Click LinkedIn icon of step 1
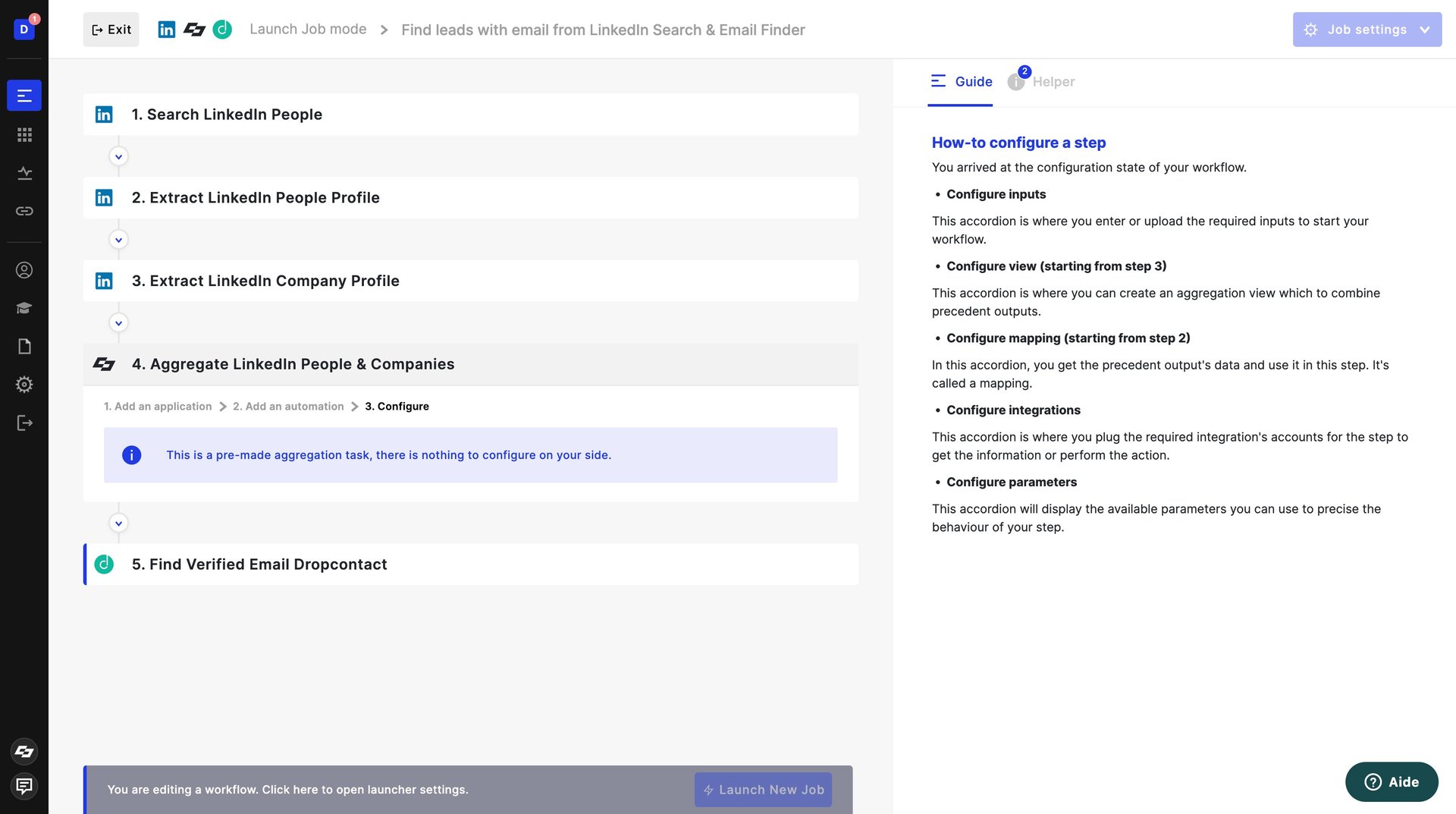Image resolution: width=1456 pixels, height=814 pixels. point(104,115)
